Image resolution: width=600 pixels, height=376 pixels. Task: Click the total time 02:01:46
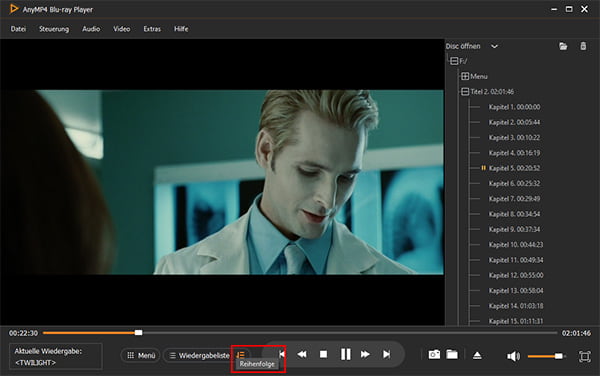pyautogui.click(x=576, y=333)
